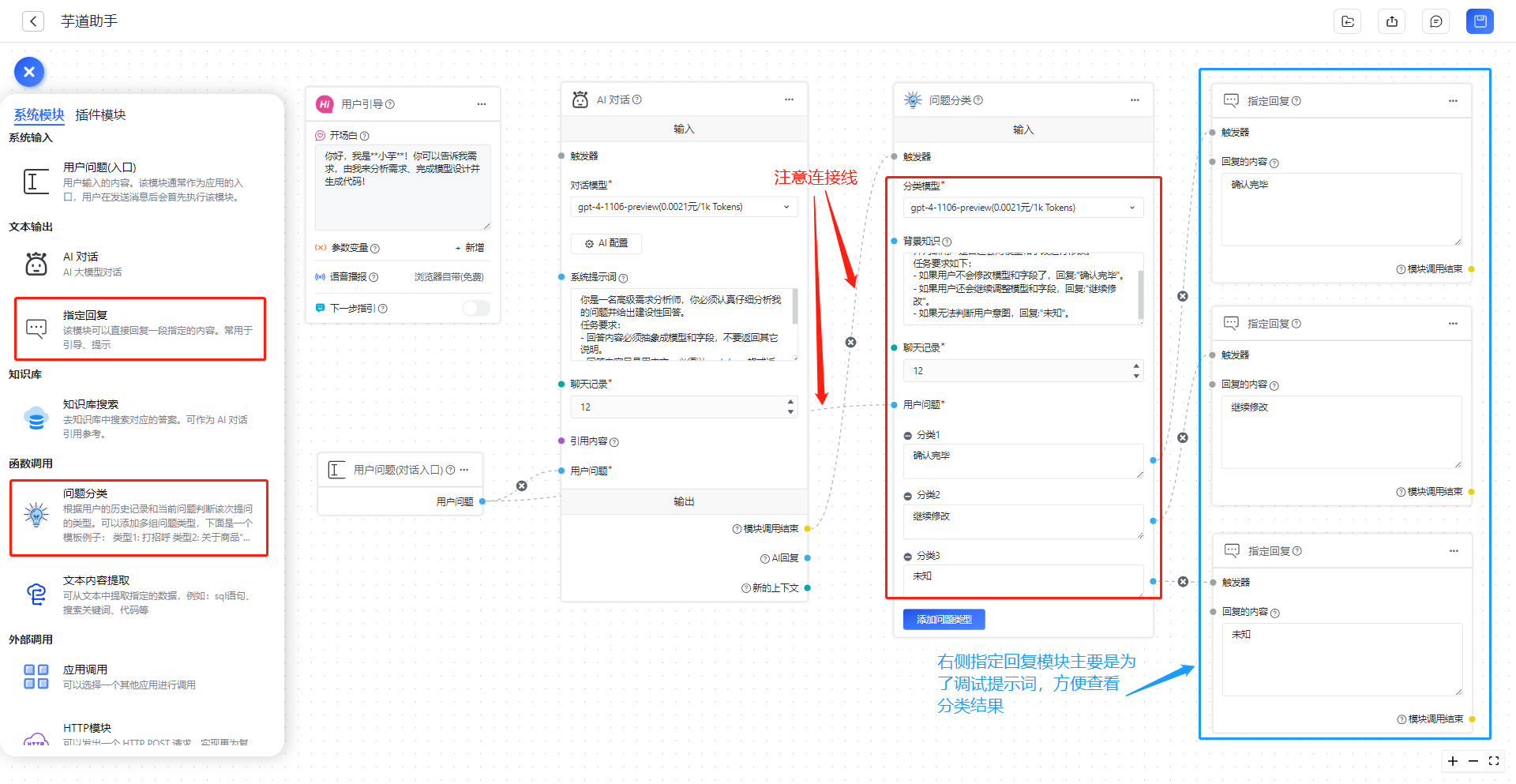The height and width of the screenshot is (784, 1516).
Task: Click the 开场白 text area
Action: 403,187
